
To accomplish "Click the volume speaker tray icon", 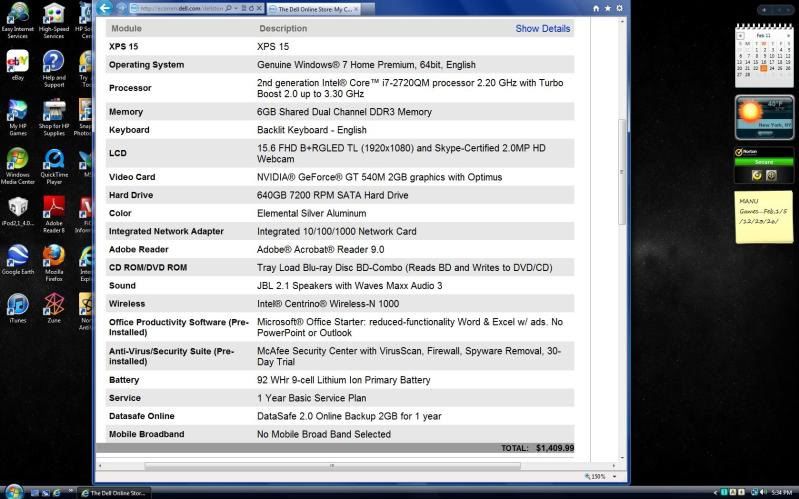I will click(763, 492).
